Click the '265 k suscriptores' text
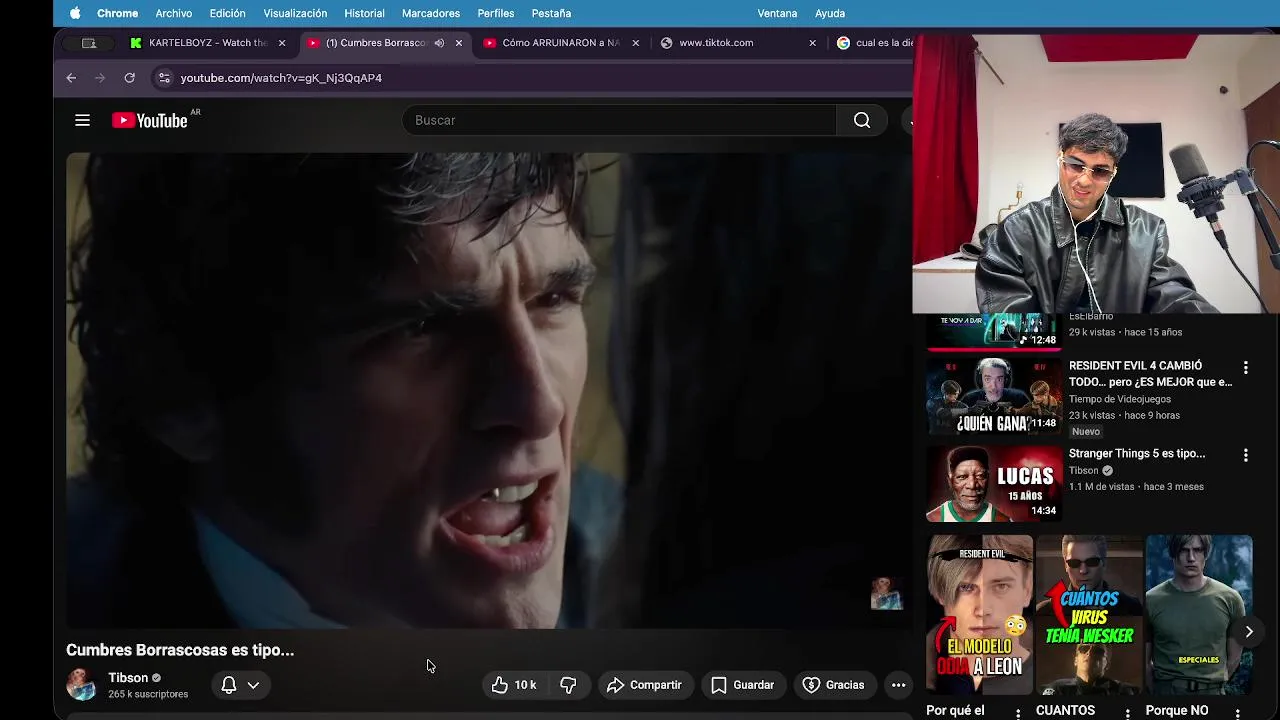 (x=148, y=694)
